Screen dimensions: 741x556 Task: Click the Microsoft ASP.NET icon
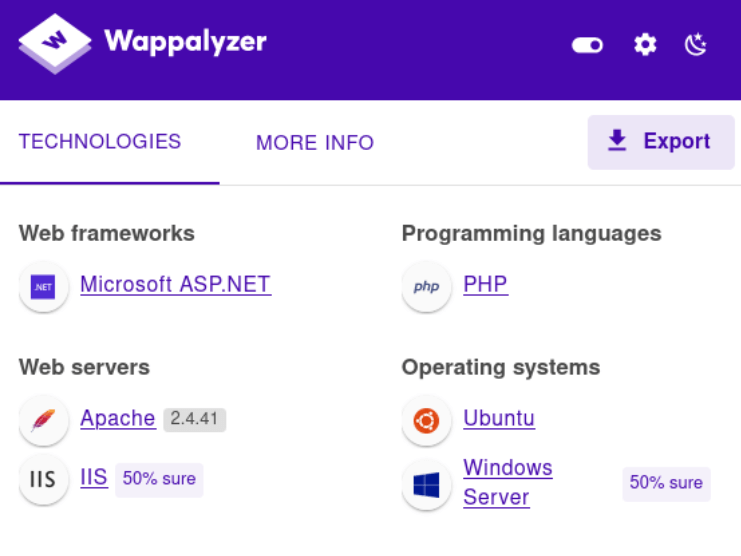[43, 287]
